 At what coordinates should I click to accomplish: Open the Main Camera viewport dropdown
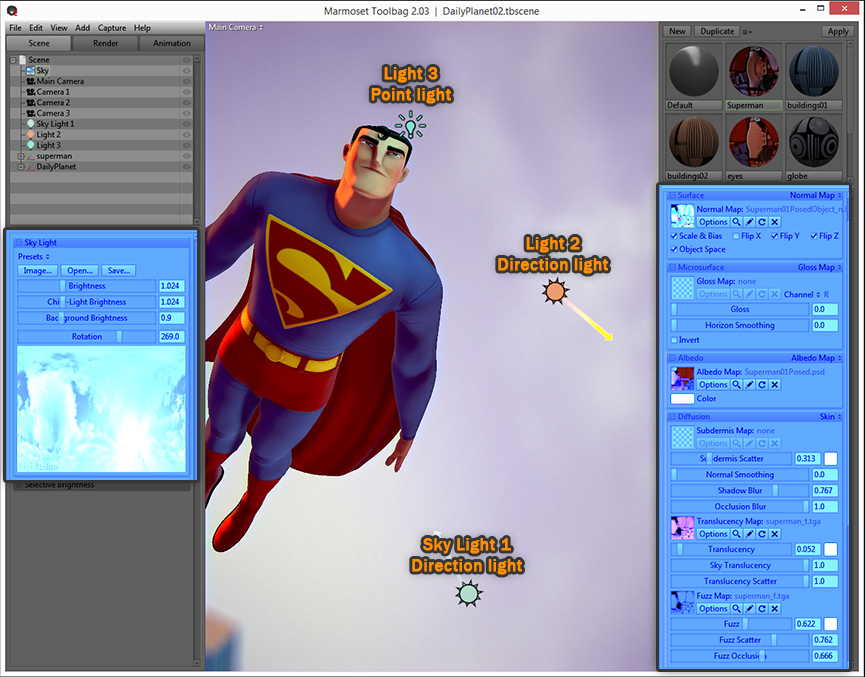coord(236,27)
